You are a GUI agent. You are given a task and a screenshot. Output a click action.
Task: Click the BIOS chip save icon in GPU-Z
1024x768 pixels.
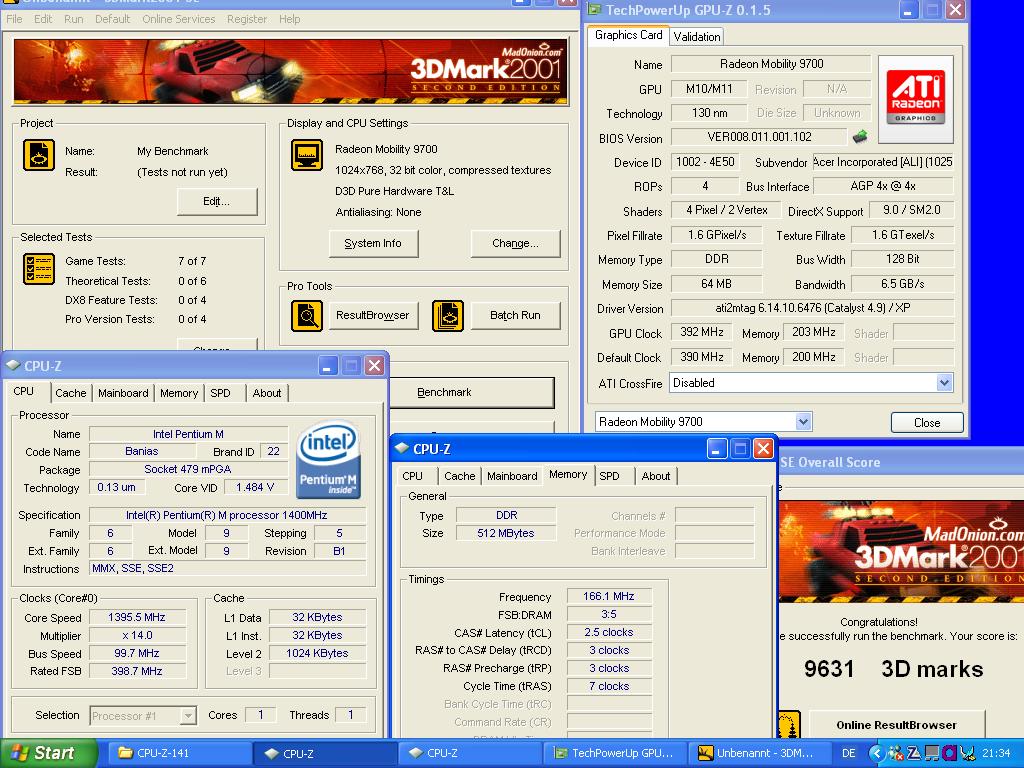(860, 136)
